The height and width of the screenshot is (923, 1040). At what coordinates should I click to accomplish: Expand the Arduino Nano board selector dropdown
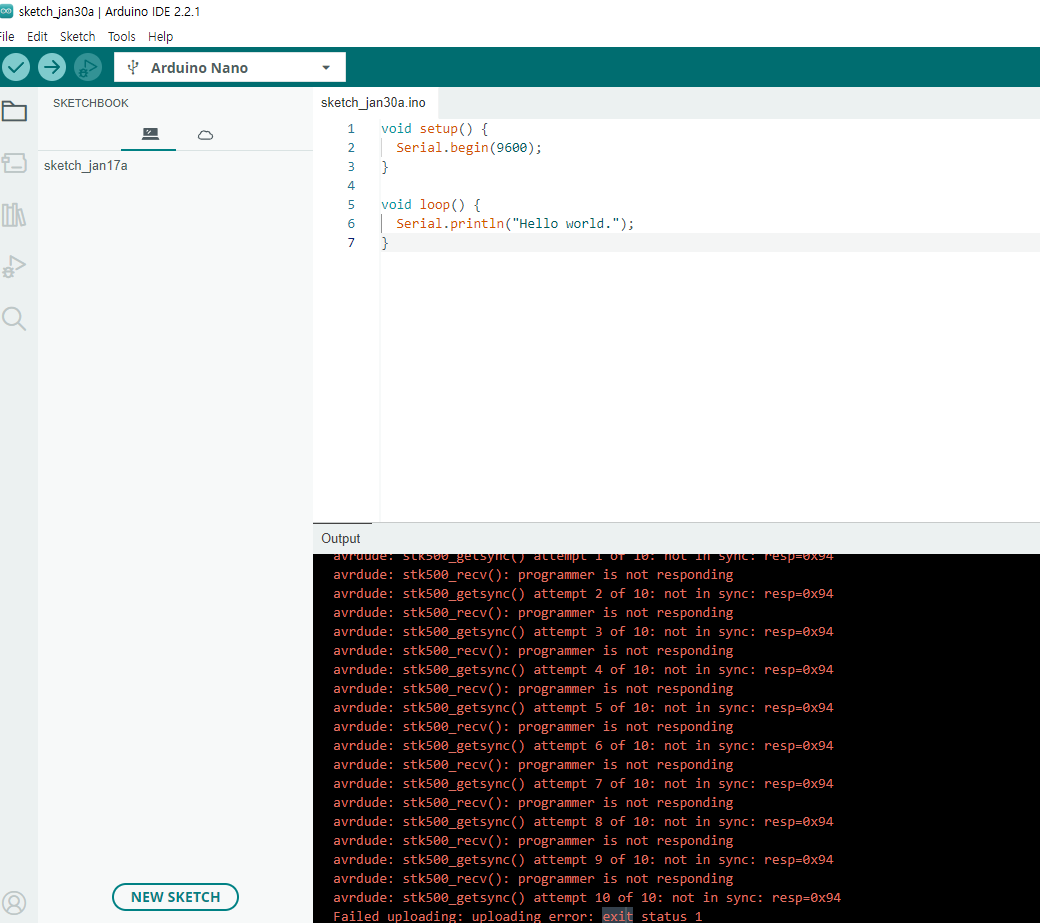(x=230, y=68)
